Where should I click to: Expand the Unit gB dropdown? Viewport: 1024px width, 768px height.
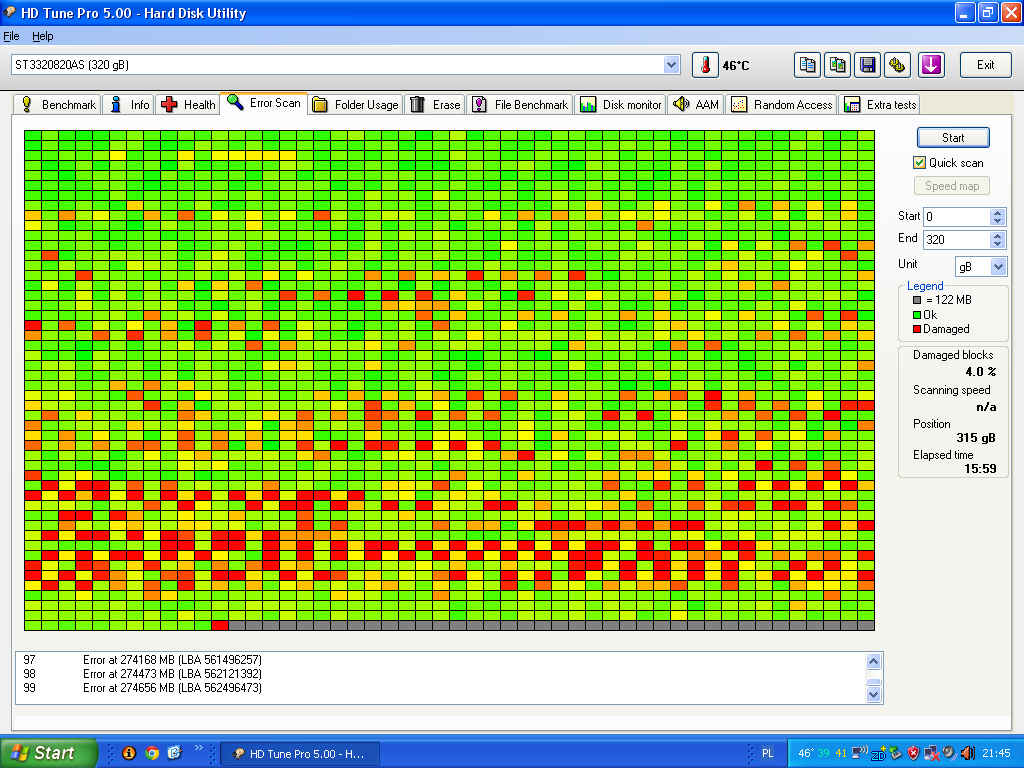pos(998,266)
